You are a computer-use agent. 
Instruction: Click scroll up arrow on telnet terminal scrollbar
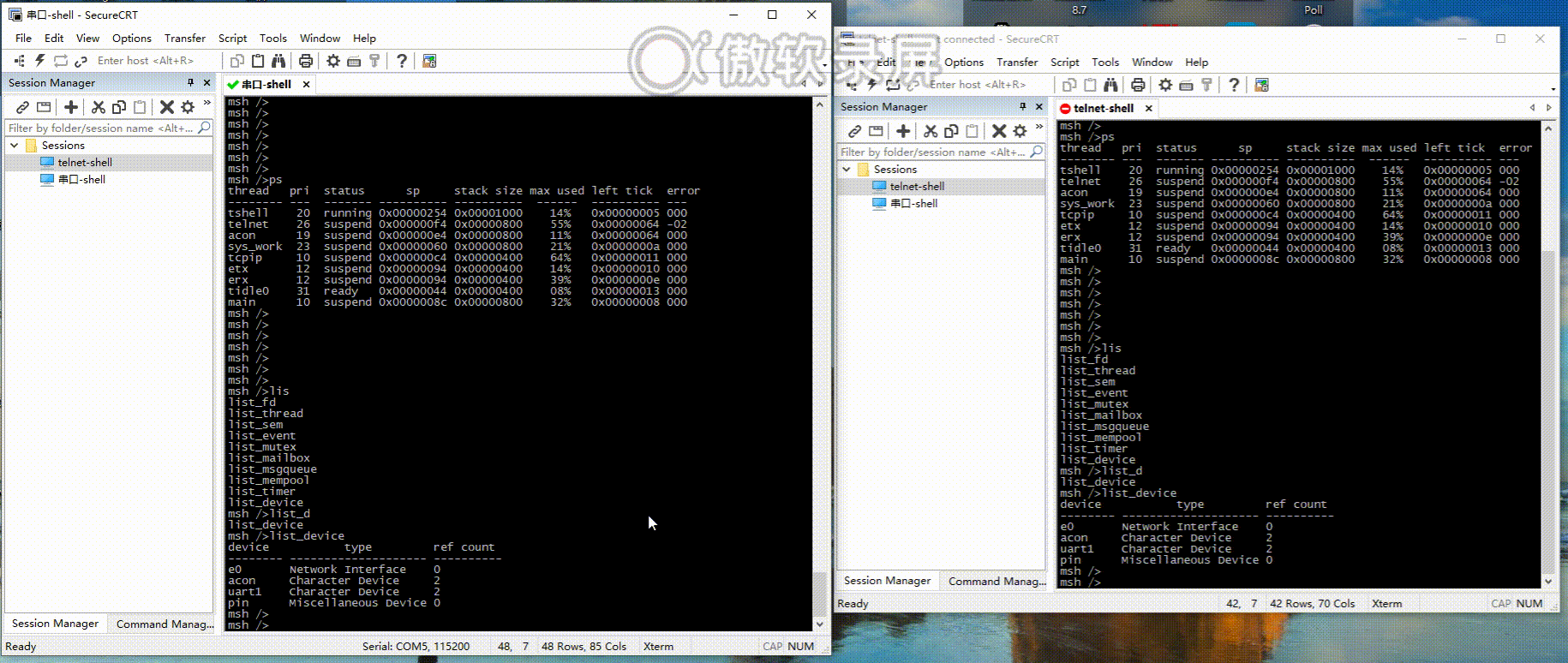(x=1547, y=128)
